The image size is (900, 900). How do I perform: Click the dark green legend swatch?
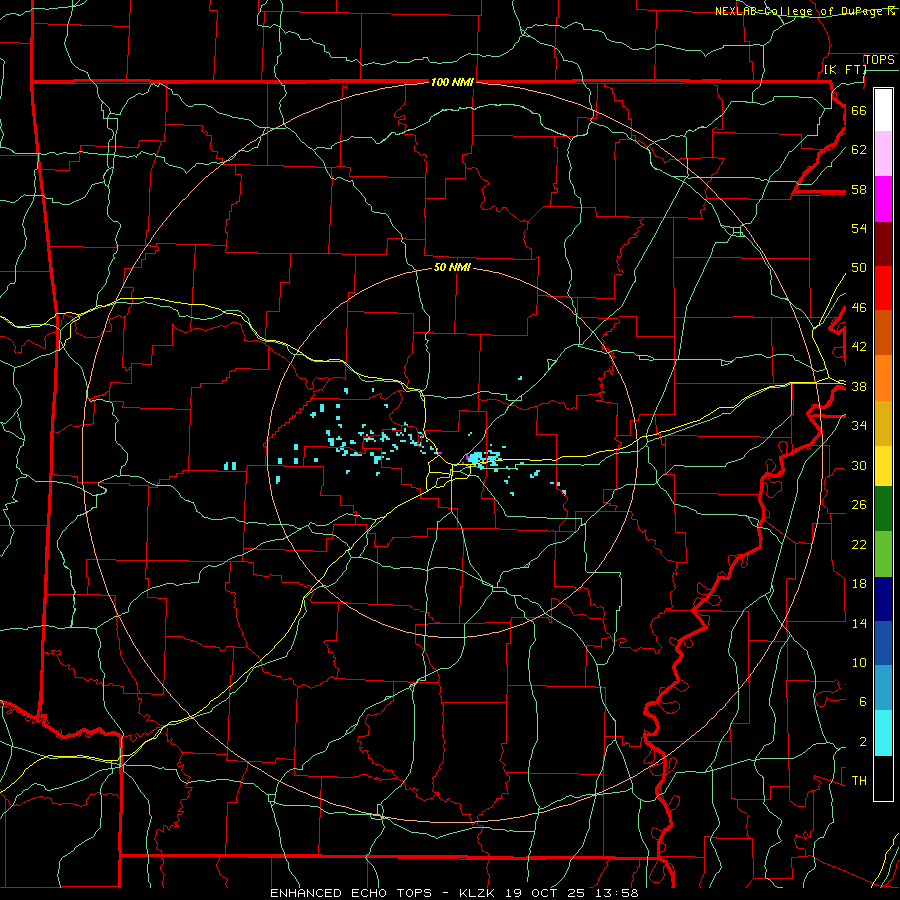click(883, 509)
